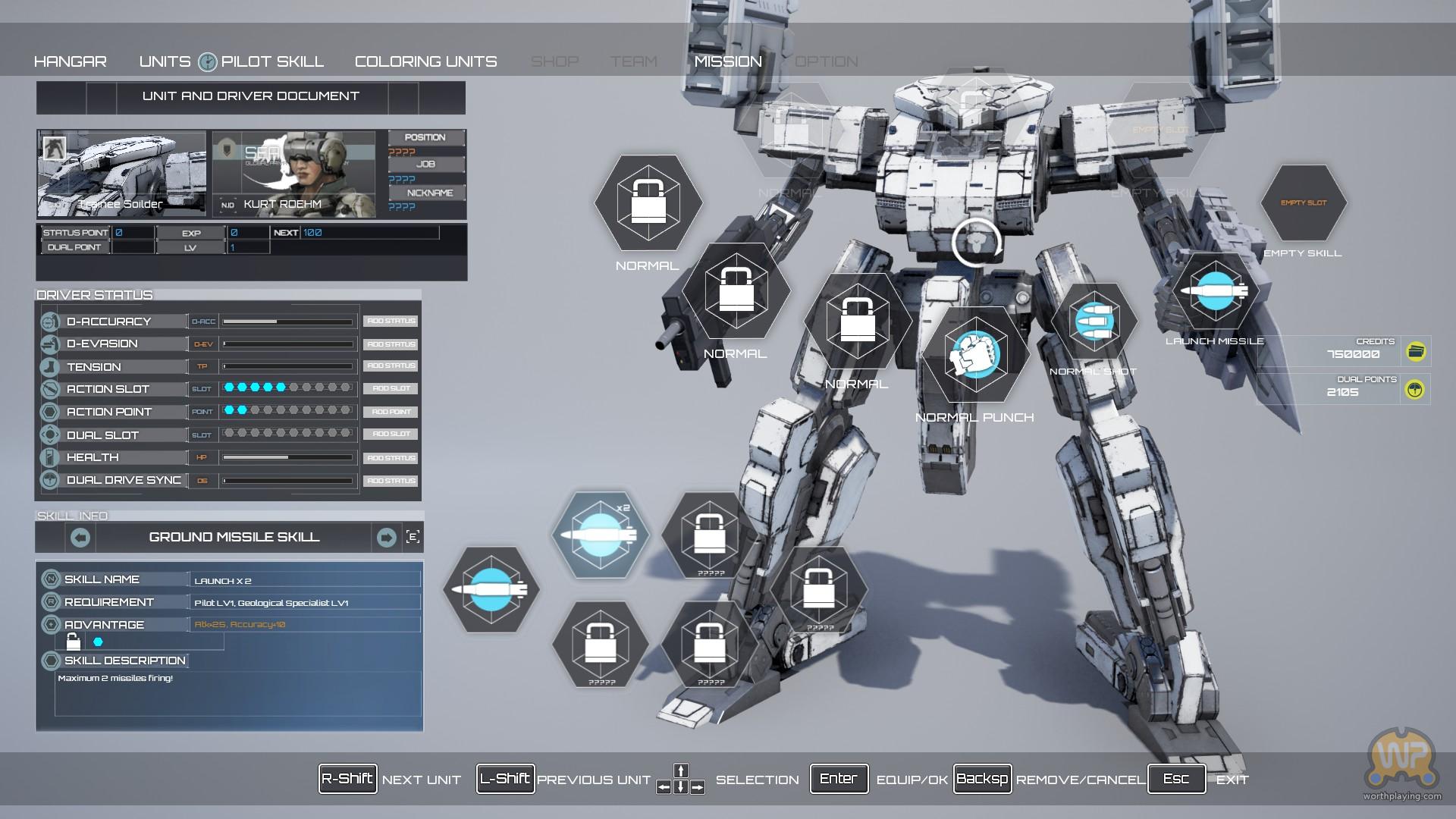This screenshot has width=1456, height=819.
Task: Click Add Point for Action Point
Action: pos(391,412)
